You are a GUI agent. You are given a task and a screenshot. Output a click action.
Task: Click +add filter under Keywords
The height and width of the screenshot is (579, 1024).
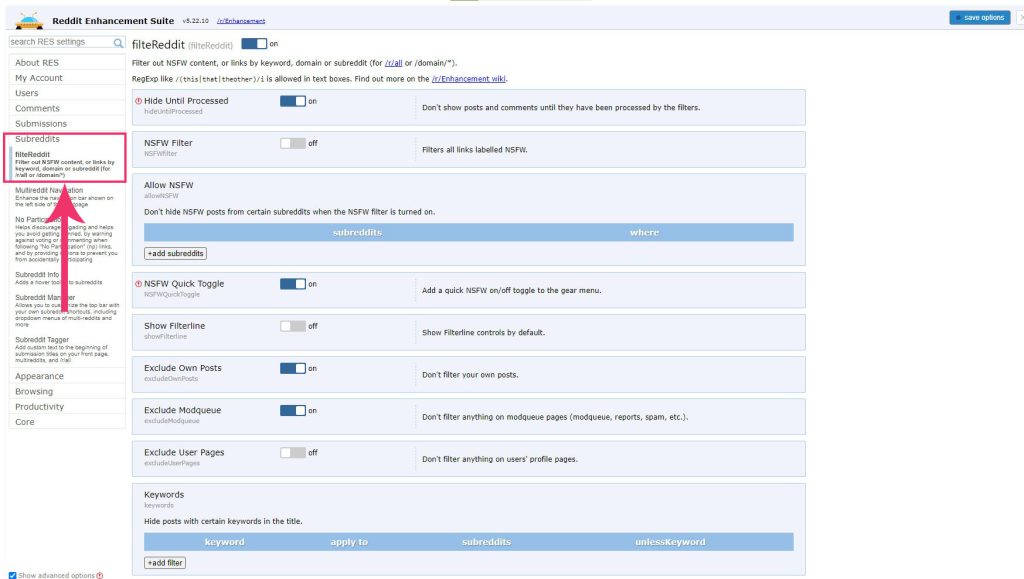[x=165, y=563]
